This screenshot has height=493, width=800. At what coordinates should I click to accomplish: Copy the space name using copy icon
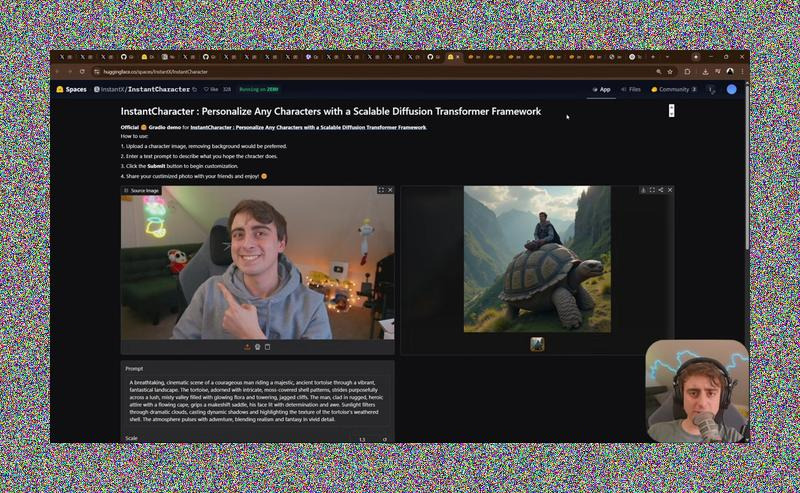(x=194, y=89)
